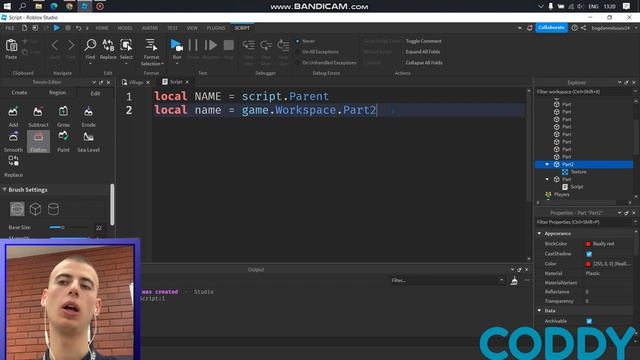Switch to the PLUGINS ribbon tab
This screenshot has width=640, height=360.
coord(216,28)
